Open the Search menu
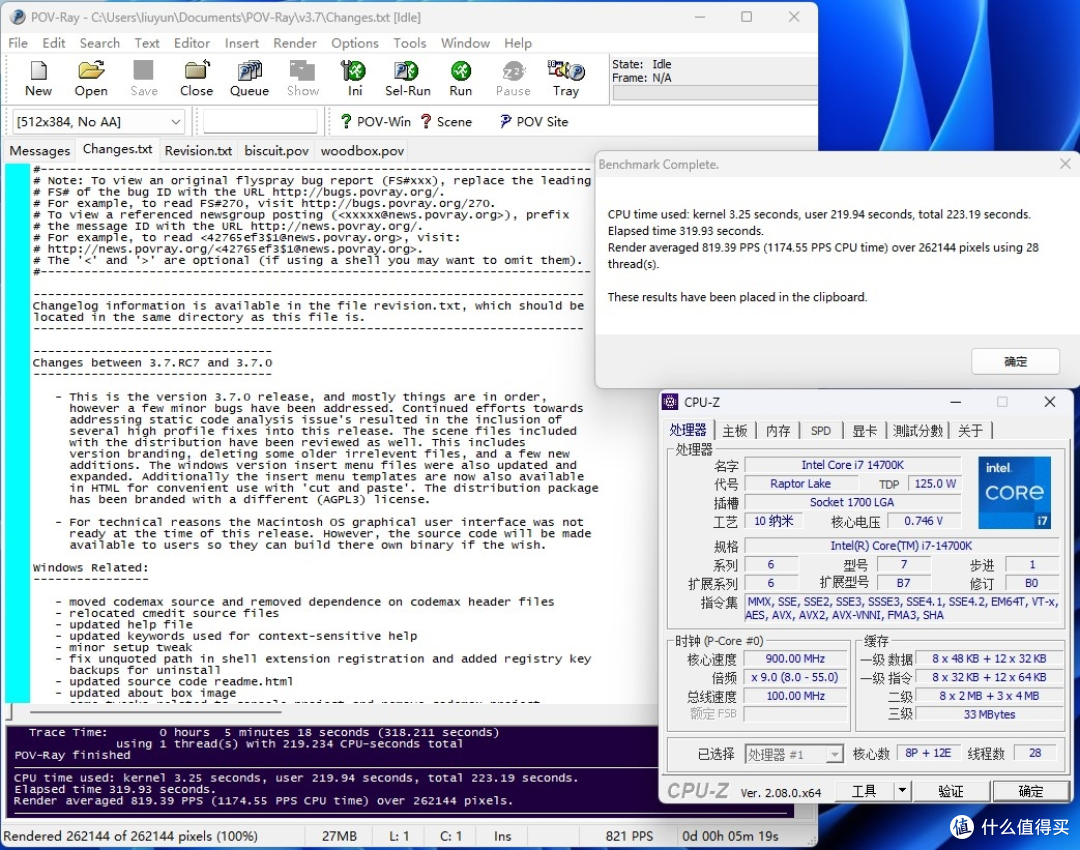Viewport: 1080px width, 850px height. [99, 43]
